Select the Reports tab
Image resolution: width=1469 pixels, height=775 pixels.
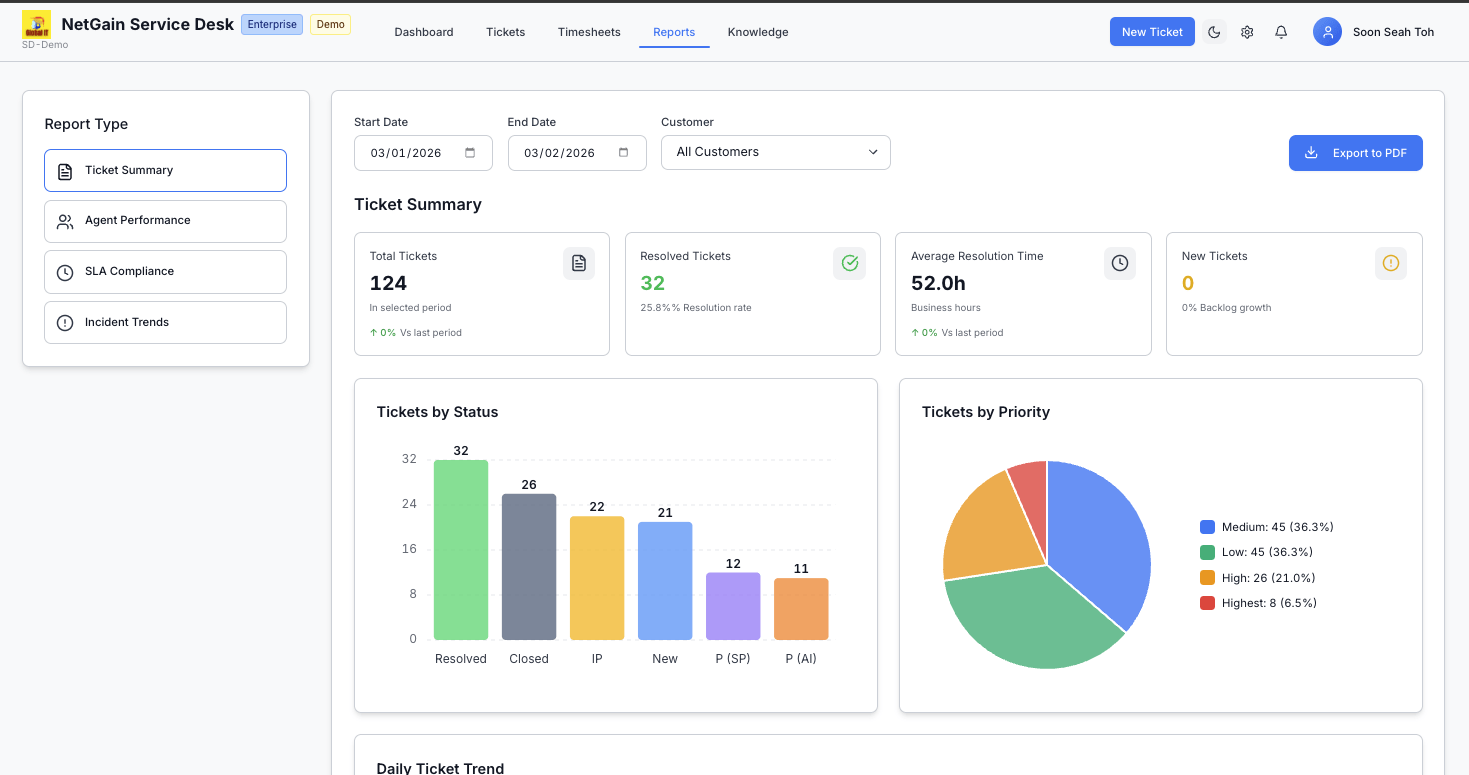click(674, 32)
